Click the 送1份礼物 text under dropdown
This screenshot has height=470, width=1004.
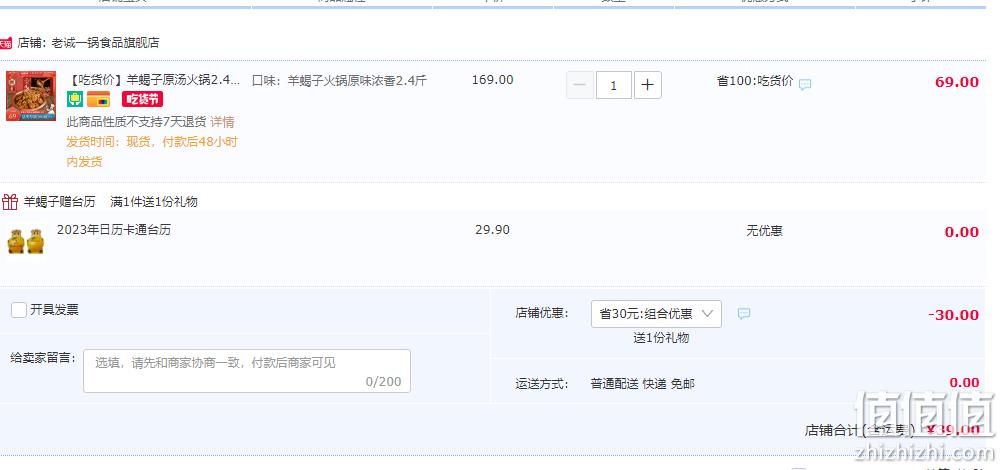click(x=661, y=338)
